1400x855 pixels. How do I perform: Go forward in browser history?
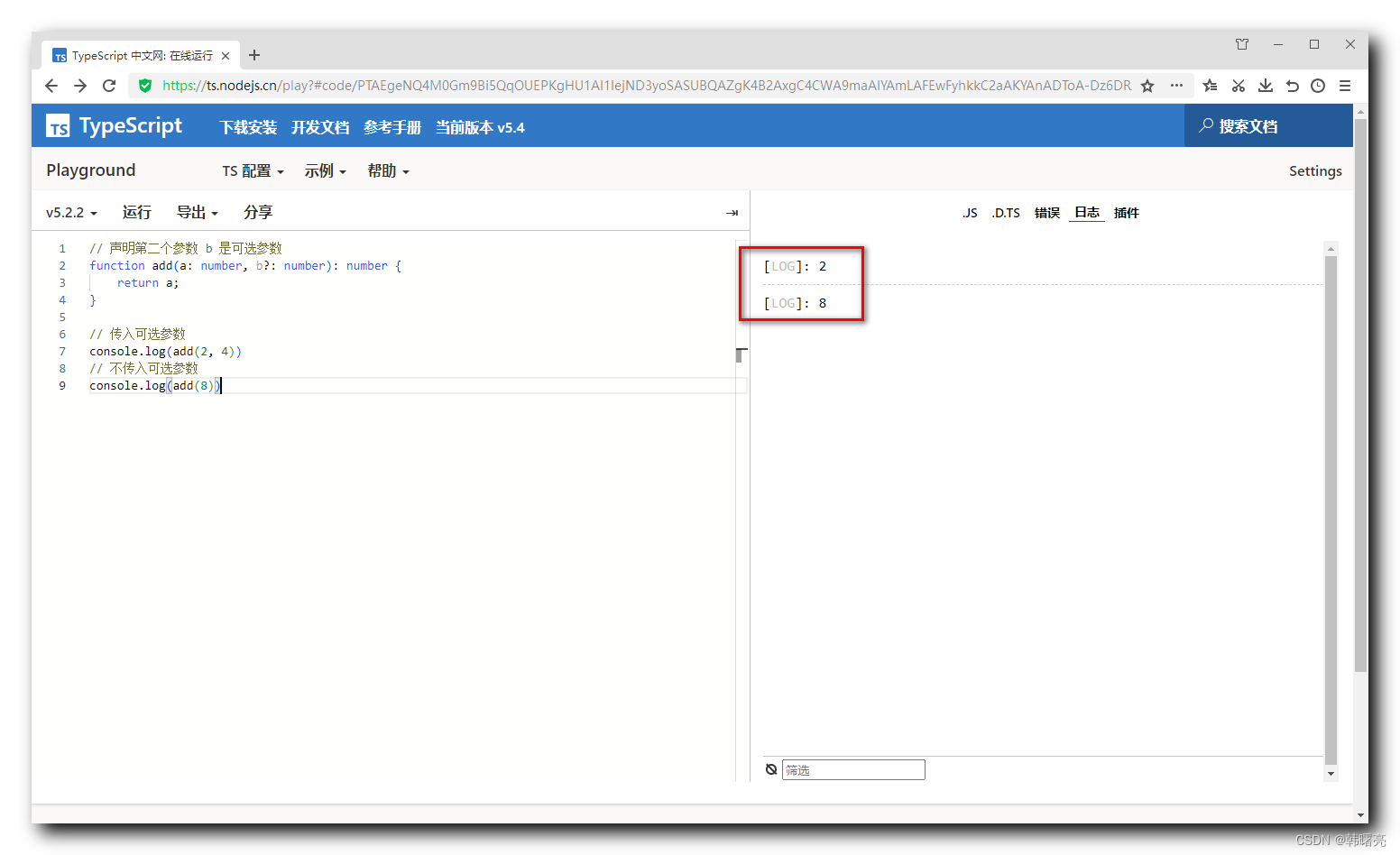click(x=80, y=86)
